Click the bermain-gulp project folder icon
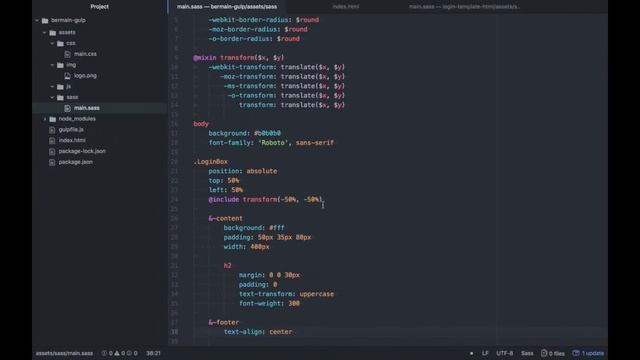Screen dimensions: 640x360 click(45, 20)
